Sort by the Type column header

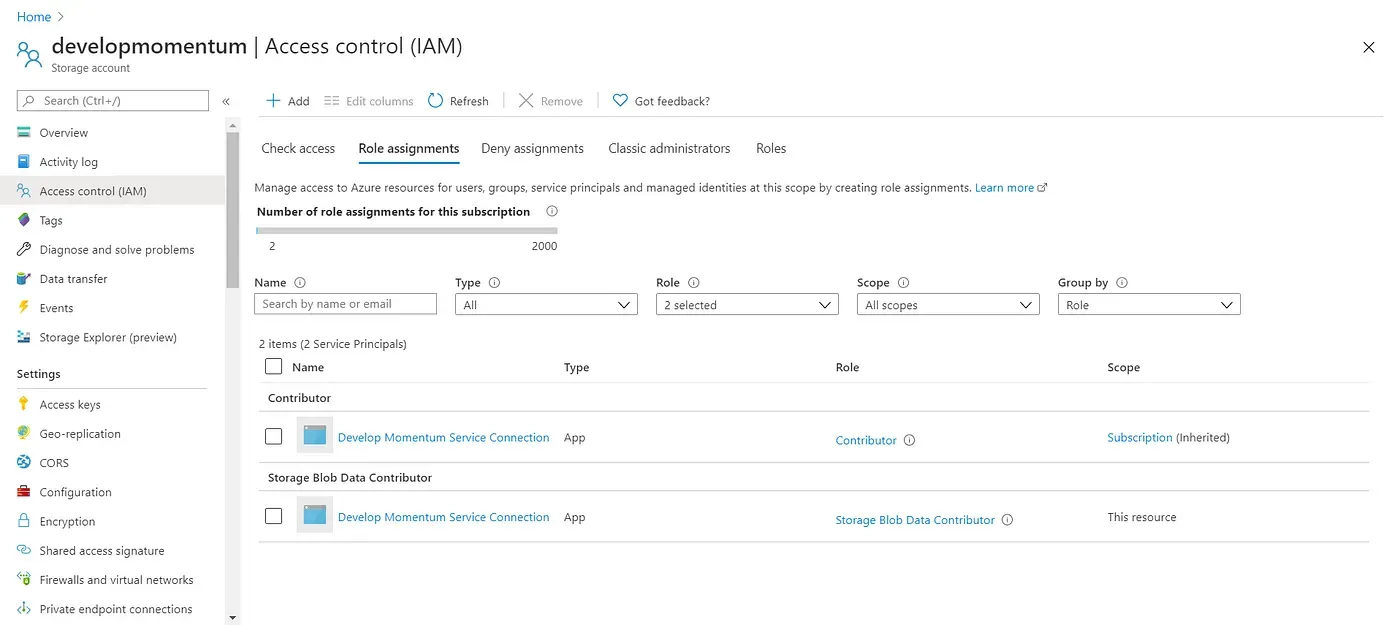click(577, 368)
